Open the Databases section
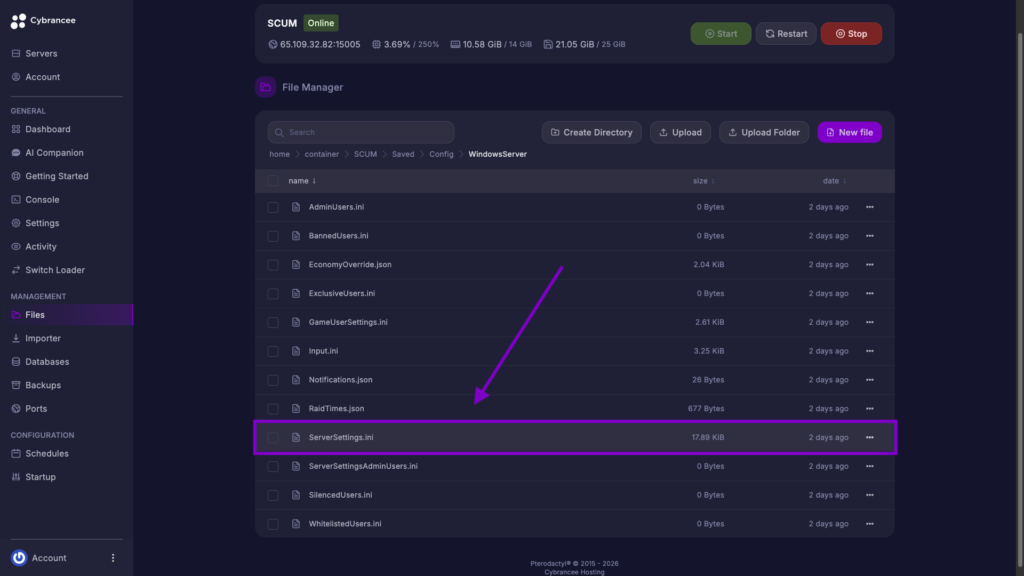The height and width of the screenshot is (576, 1024). [41, 361]
